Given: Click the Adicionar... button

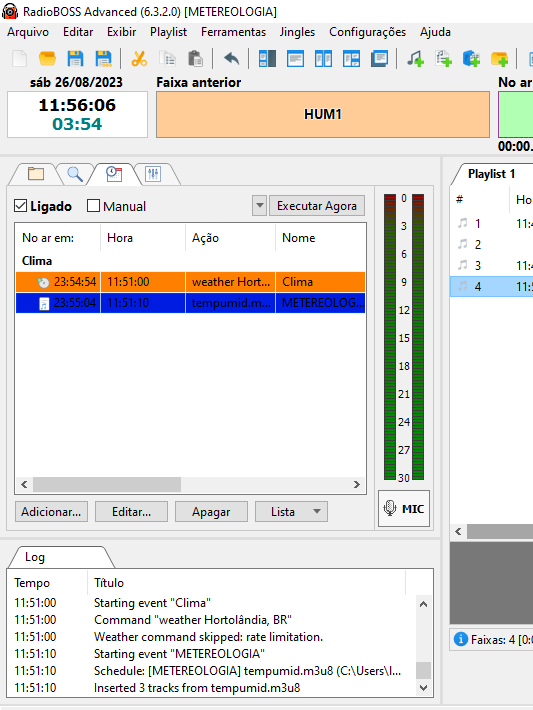Looking at the screenshot, I should (x=51, y=512).
